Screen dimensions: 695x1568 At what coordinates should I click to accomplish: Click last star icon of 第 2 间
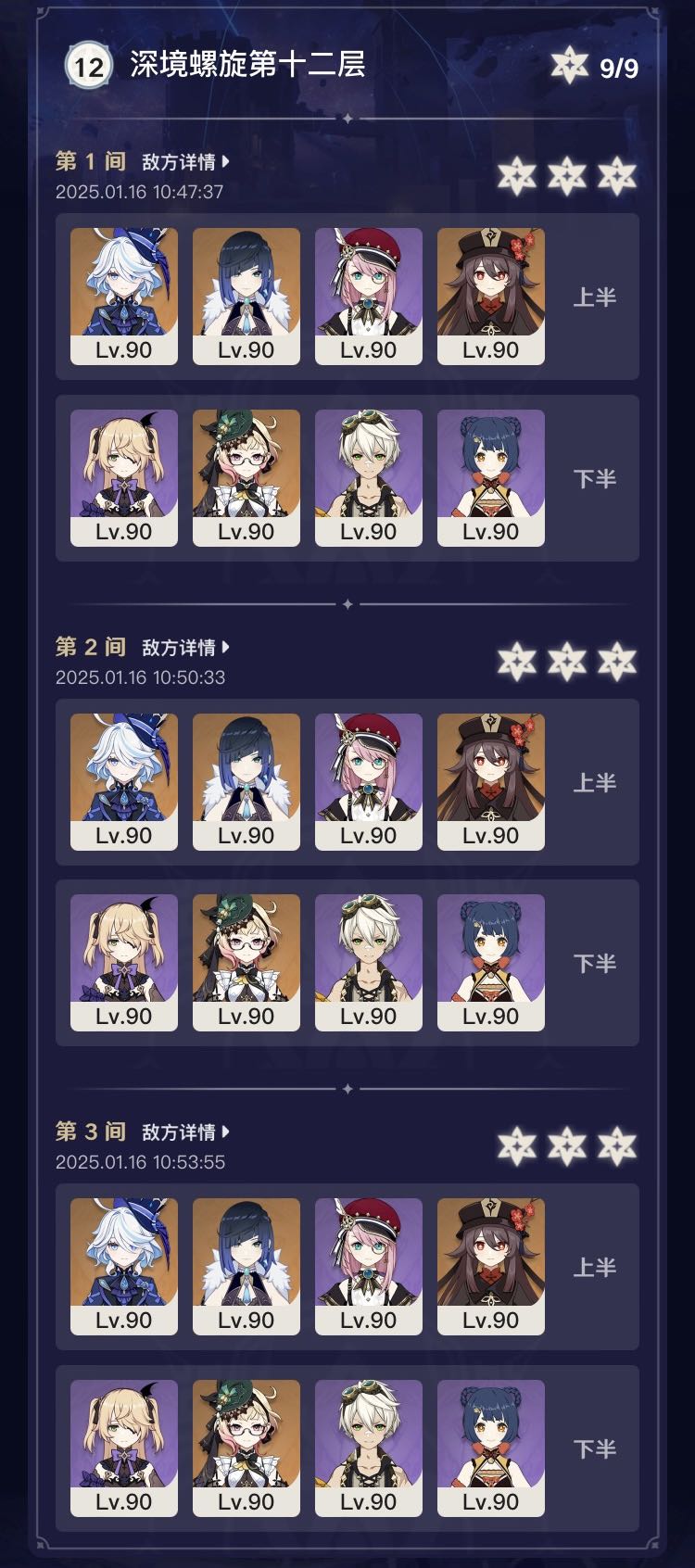617,662
